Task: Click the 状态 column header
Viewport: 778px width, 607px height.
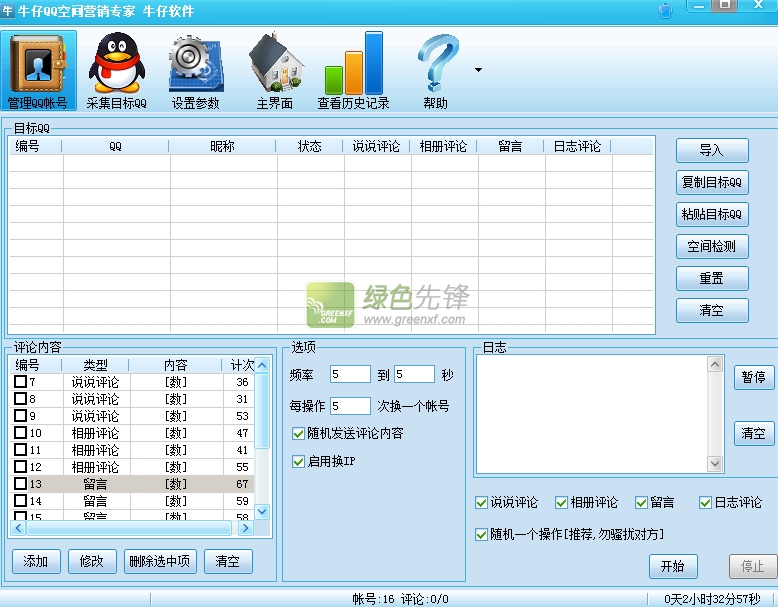Action: tap(310, 146)
